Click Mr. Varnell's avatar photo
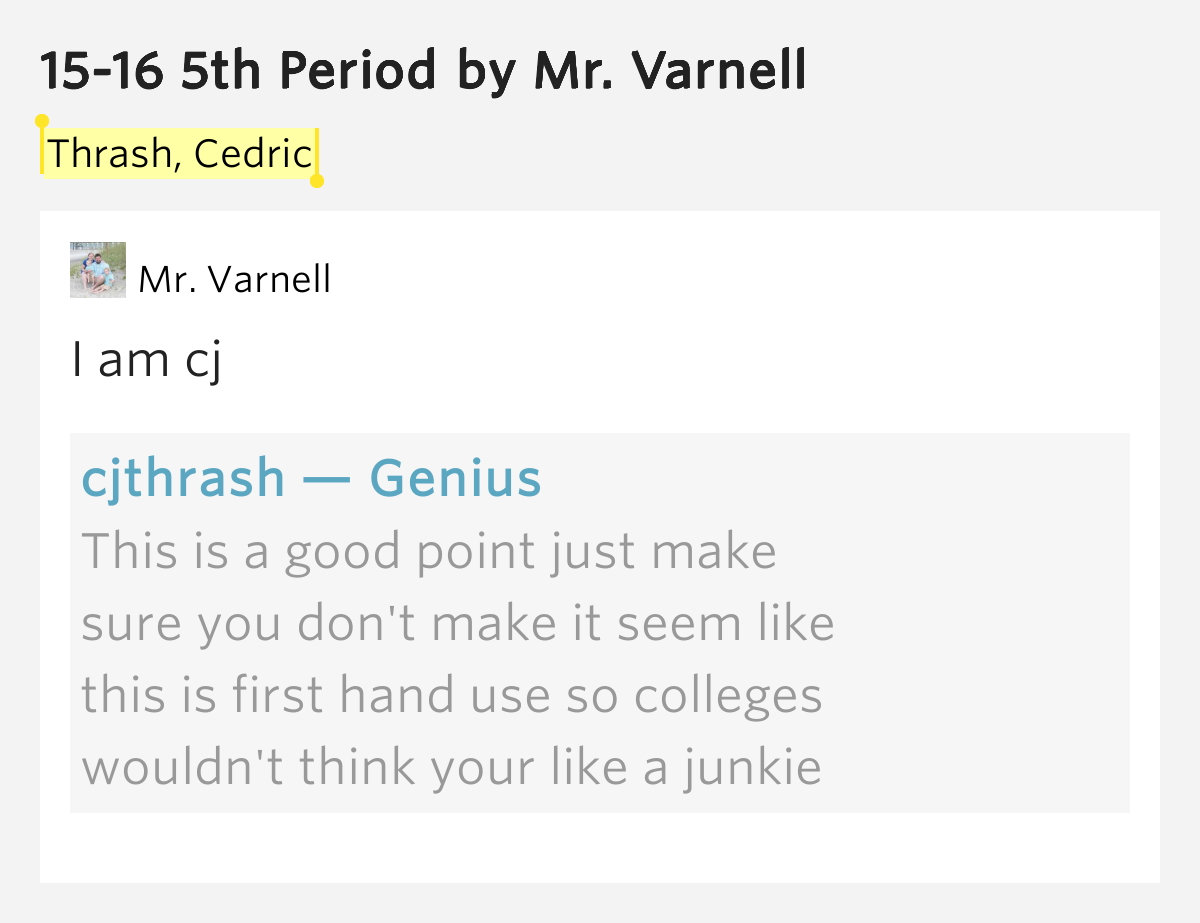Viewport: 1200px width, 923px height. pos(98,270)
